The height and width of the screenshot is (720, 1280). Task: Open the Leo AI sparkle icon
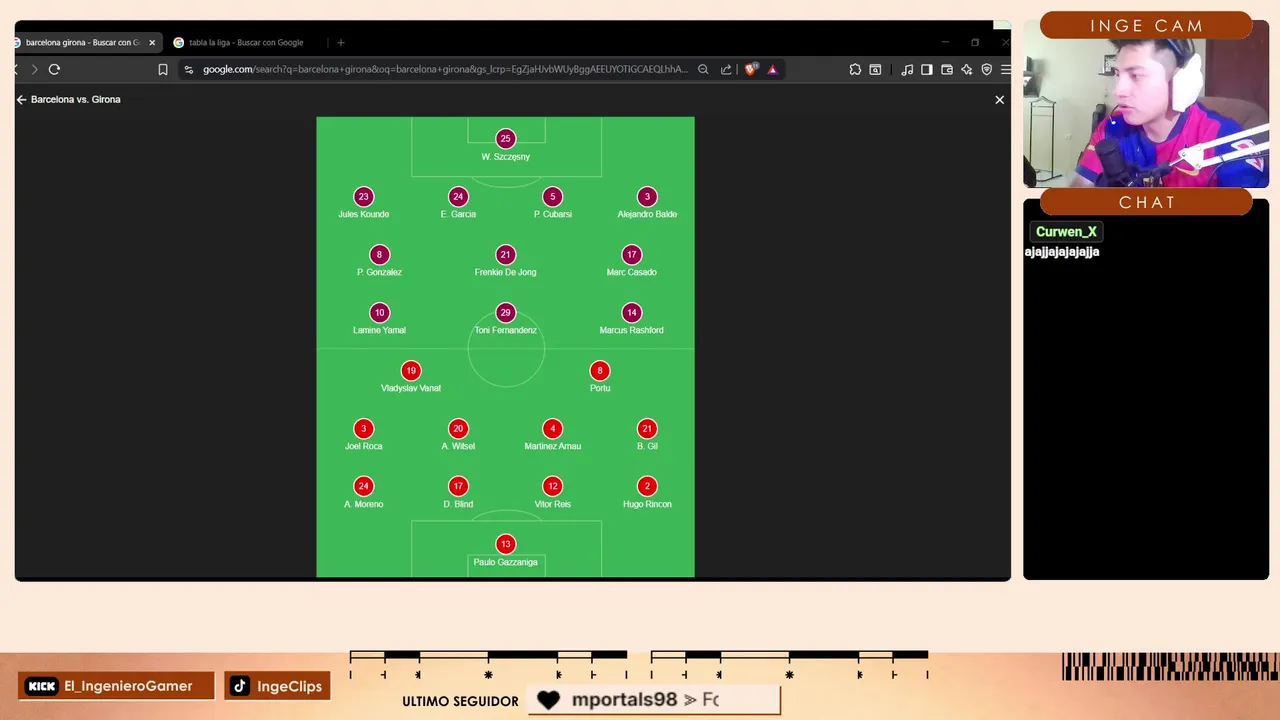click(967, 69)
